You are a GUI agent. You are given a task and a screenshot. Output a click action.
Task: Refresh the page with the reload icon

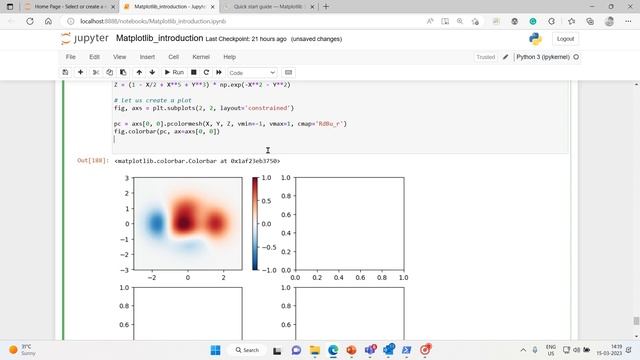(30, 21)
